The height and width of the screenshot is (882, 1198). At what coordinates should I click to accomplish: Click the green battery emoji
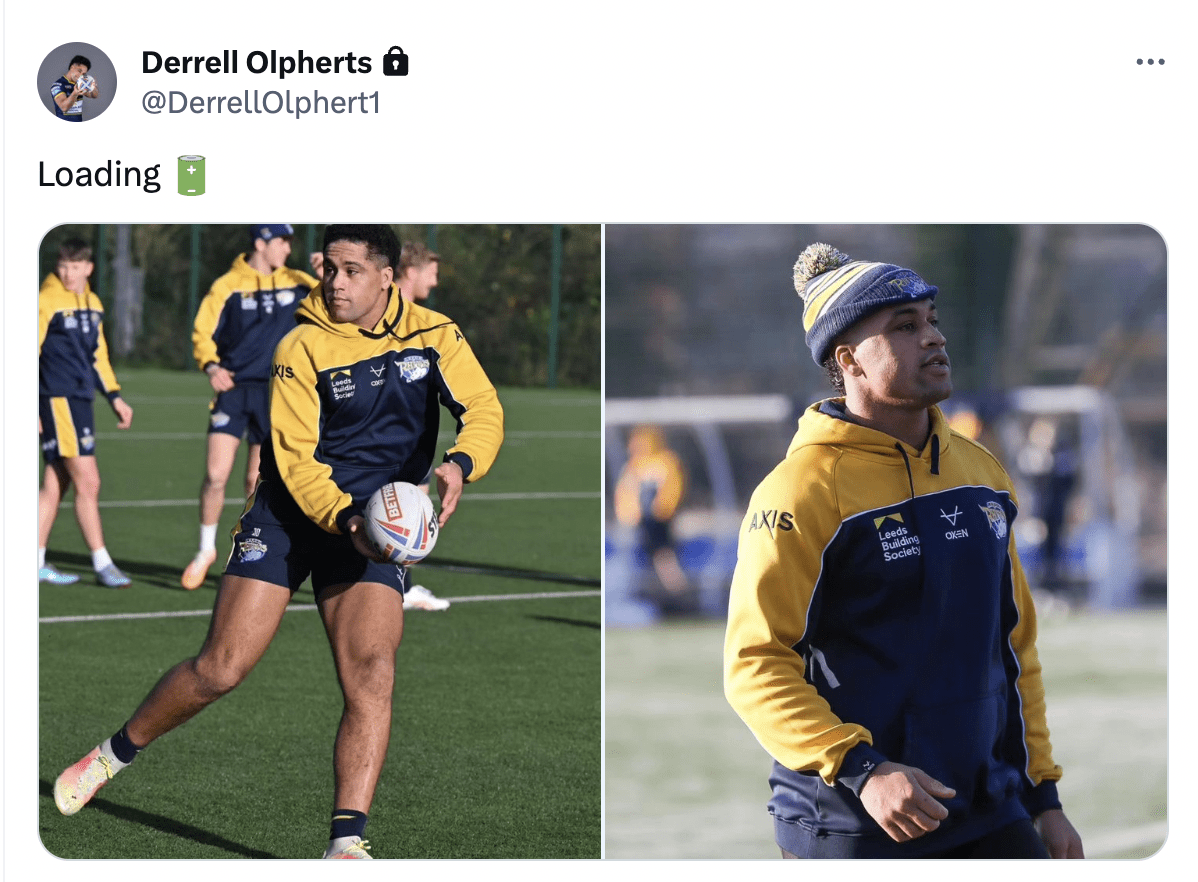pos(191,175)
